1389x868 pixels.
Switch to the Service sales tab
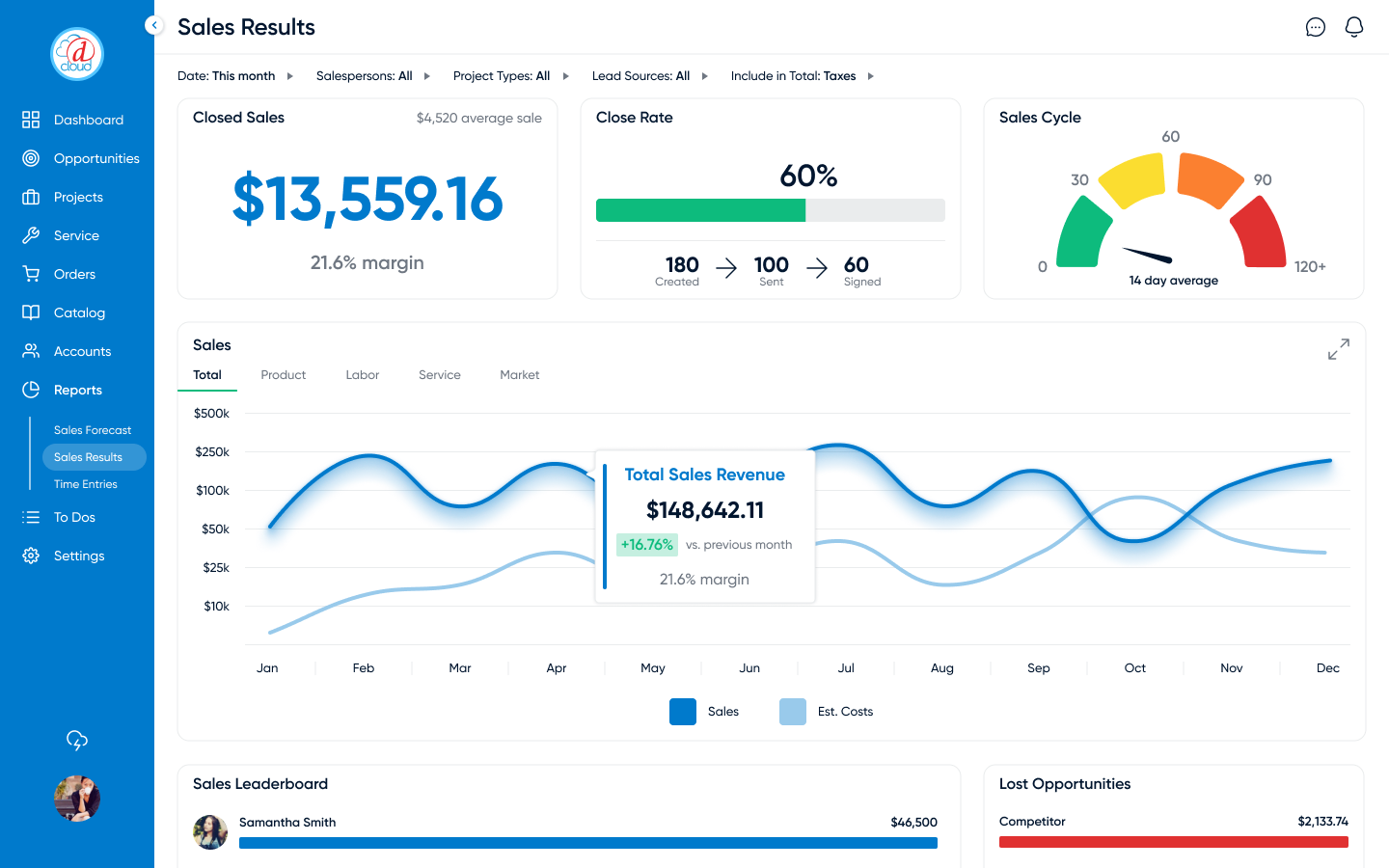tap(440, 375)
